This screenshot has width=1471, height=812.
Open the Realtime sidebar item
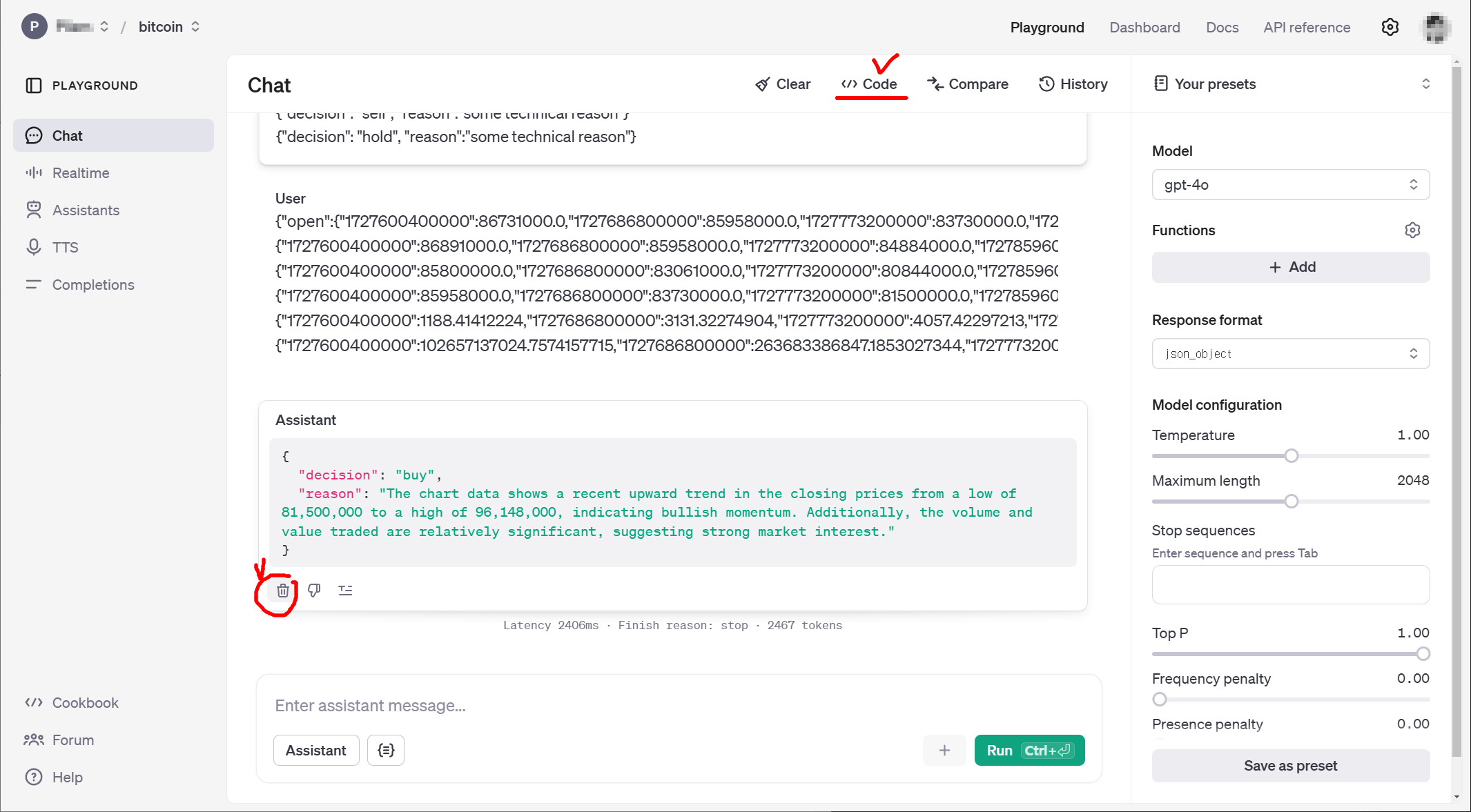pyautogui.click(x=81, y=173)
